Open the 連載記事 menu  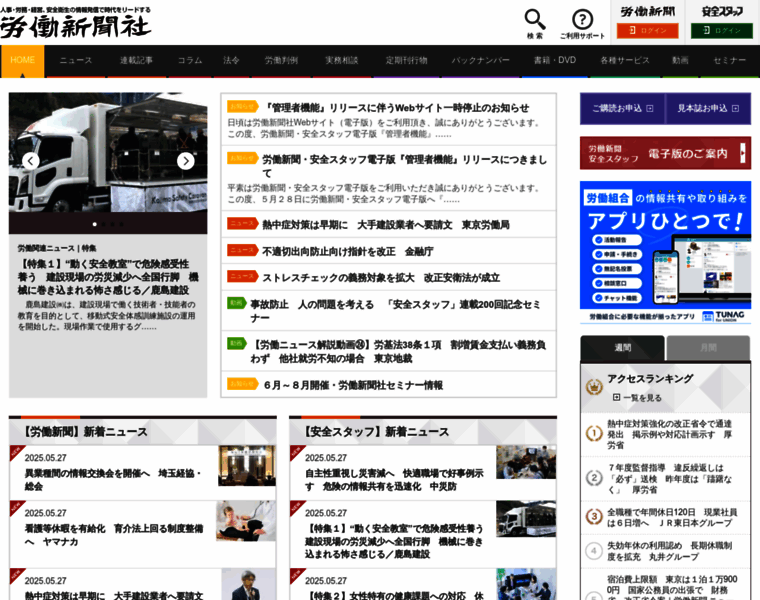136,61
